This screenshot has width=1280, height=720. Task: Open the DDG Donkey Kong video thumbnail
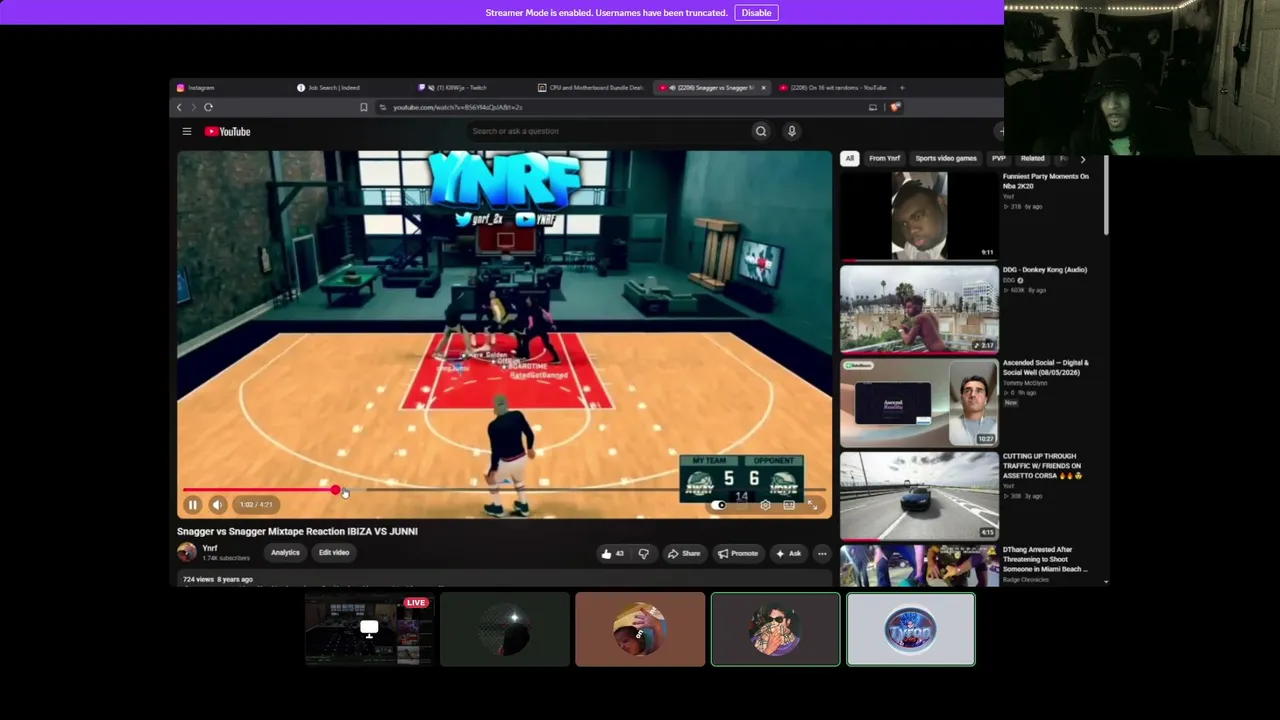click(x=919, y=308)
